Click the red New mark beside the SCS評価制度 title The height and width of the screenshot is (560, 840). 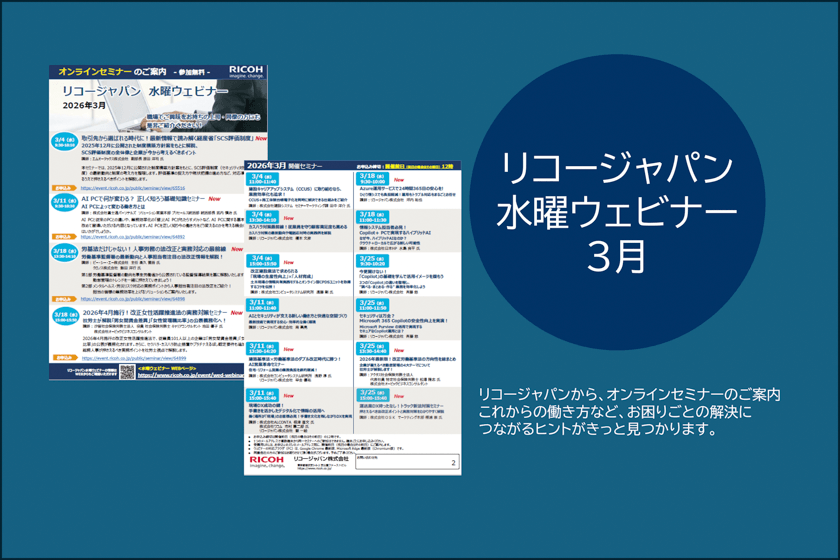point(261,138)
